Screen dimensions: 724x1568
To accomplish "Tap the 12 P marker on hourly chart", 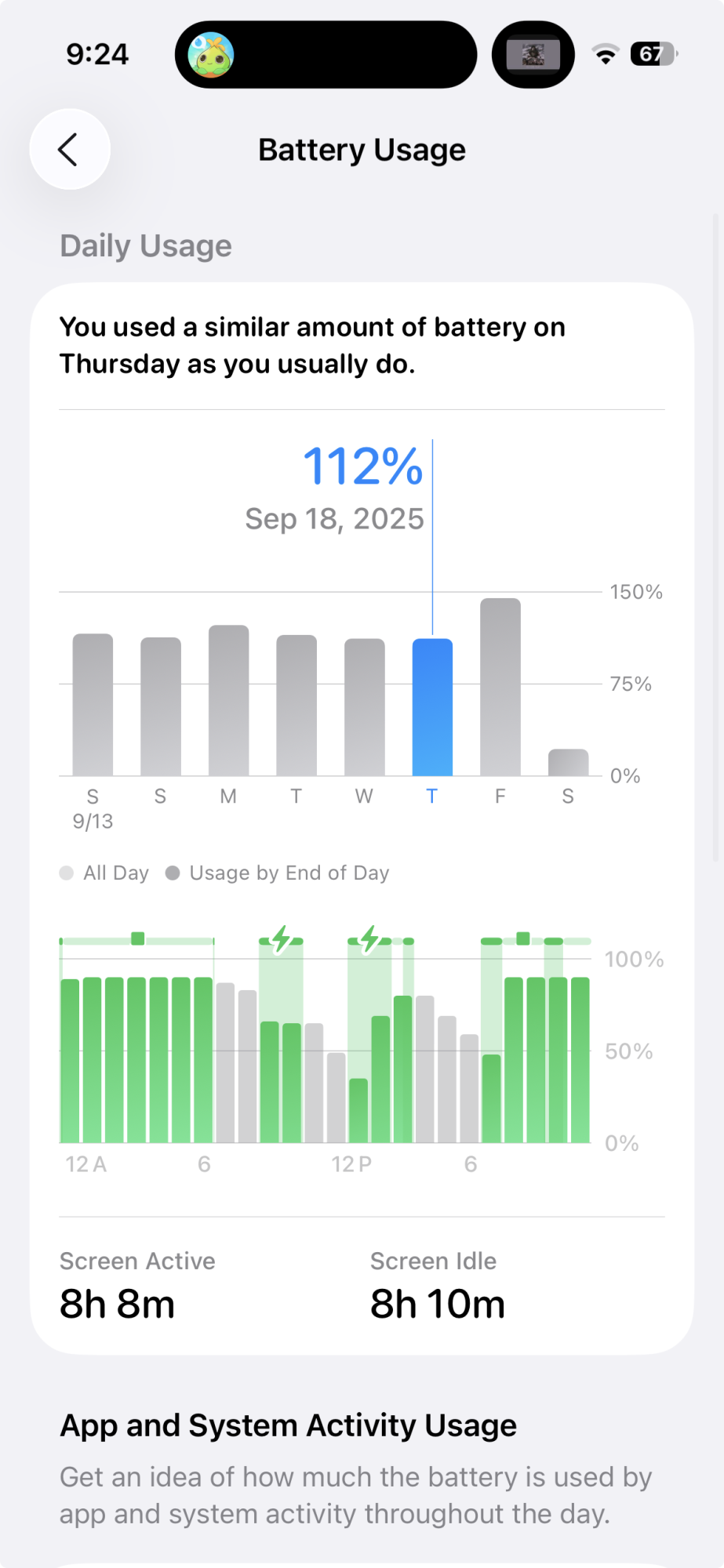I will tap(351, 1164).
